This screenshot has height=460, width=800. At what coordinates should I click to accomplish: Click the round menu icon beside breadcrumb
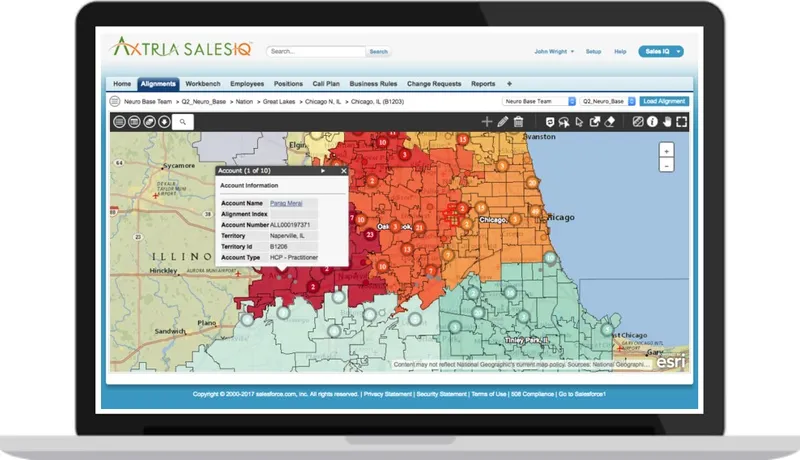click(x=115, y=101)
